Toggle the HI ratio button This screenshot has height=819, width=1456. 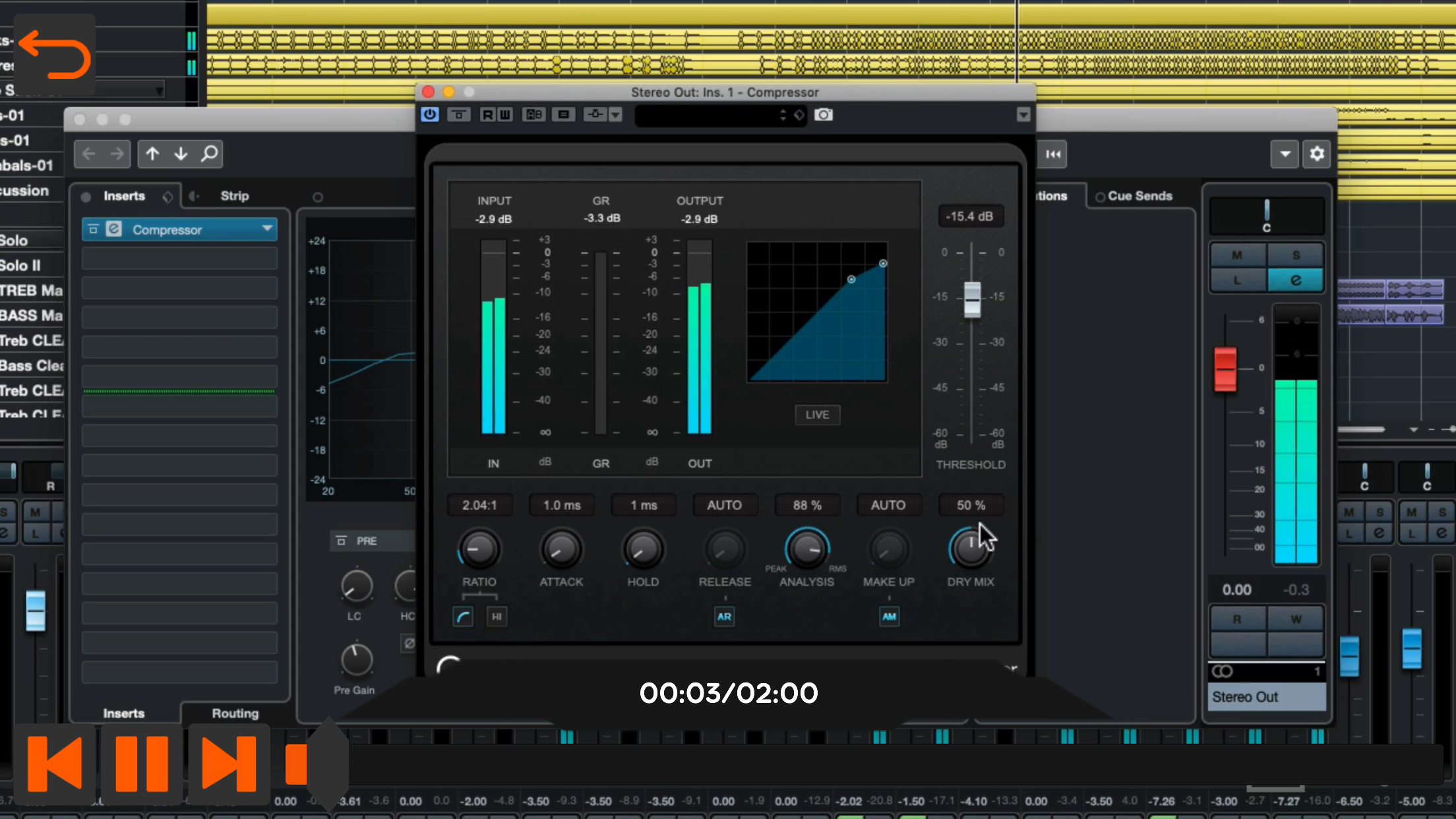pos(497,617)
